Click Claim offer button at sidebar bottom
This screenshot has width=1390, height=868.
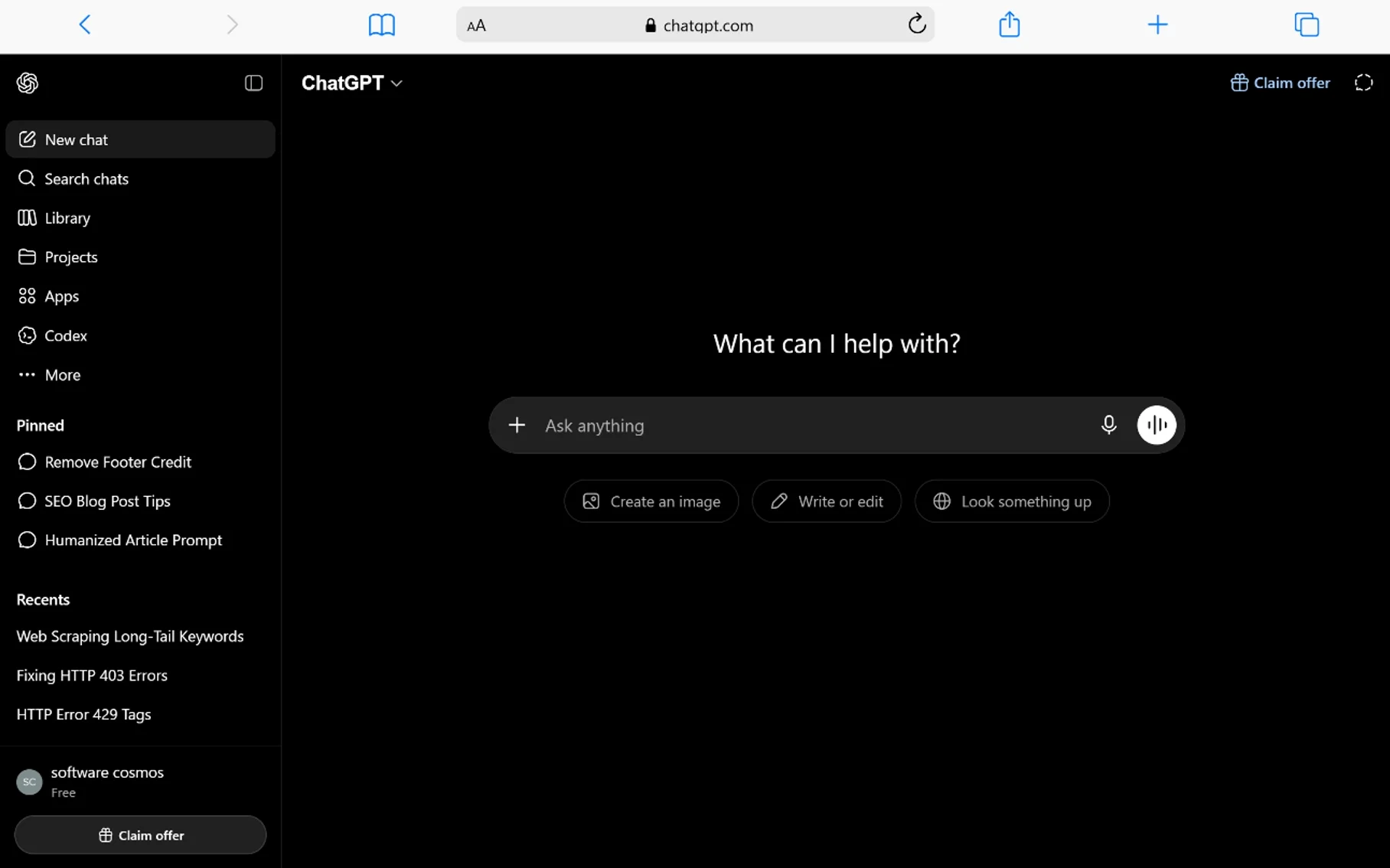pos(140,835)
